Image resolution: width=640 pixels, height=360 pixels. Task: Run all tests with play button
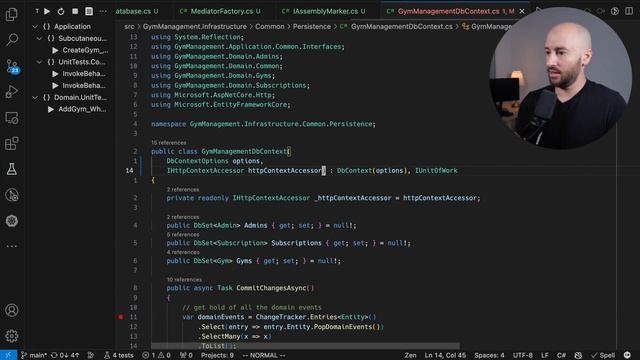point(47,11)
